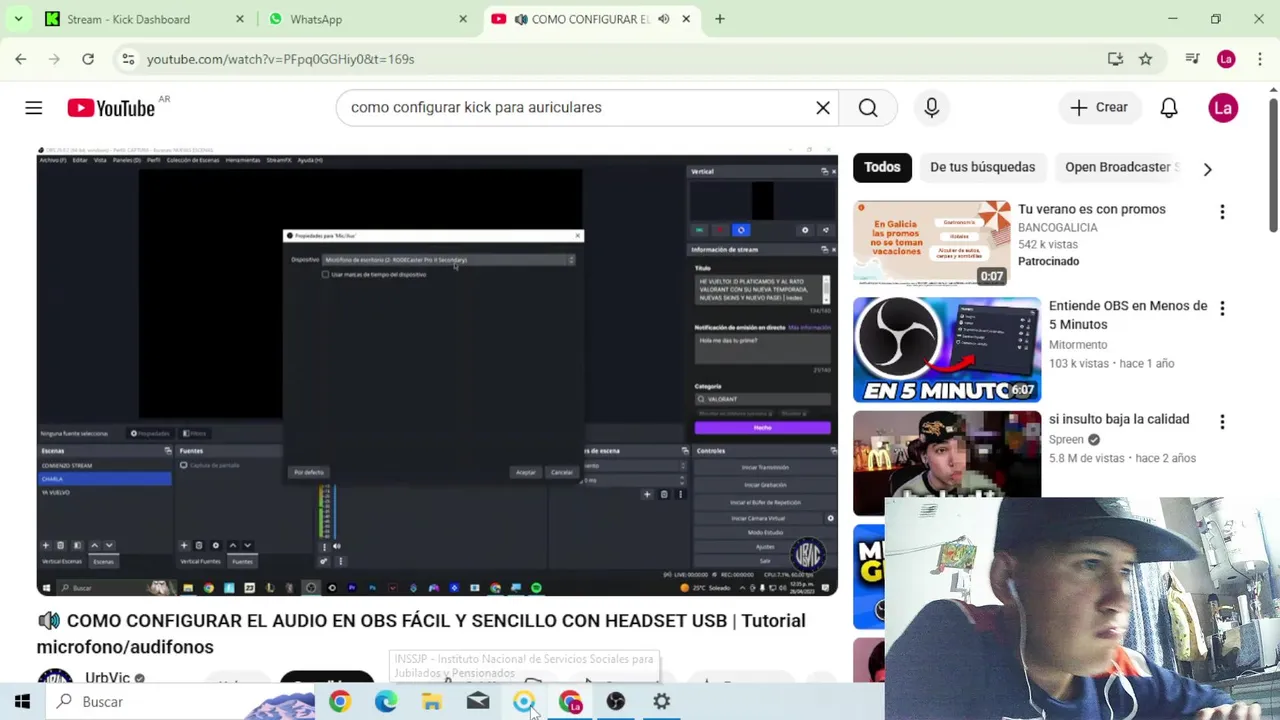Close the Kick Dashboard tab
This screenshot has height=720, width=1280.
pyautogui.click(x=239, y=19)
